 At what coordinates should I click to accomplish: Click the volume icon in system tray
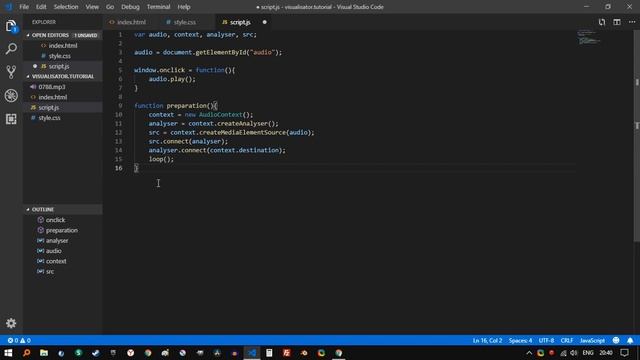click(574, 353)
